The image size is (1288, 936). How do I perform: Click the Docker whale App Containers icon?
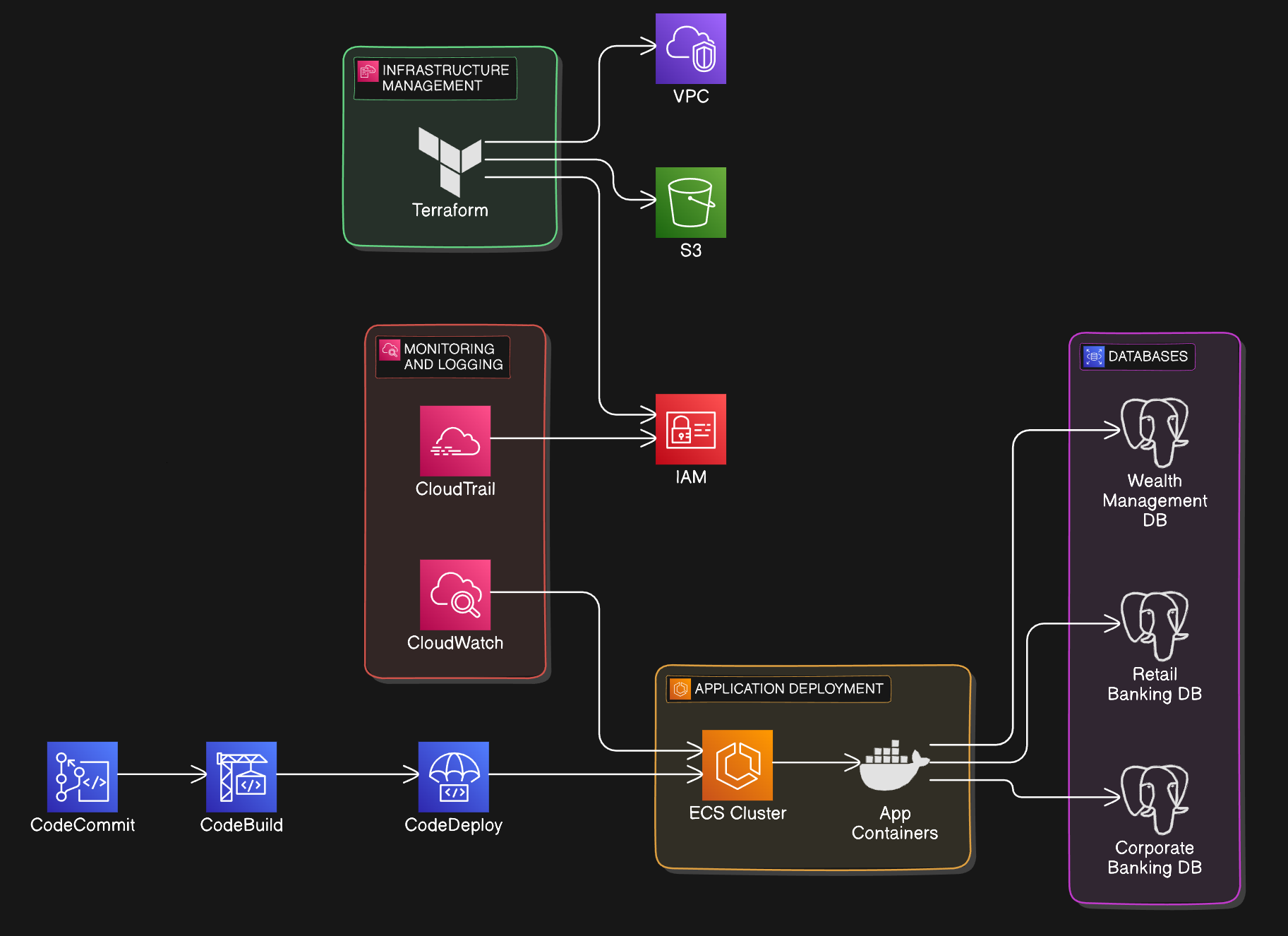click(x=894, y=765)
